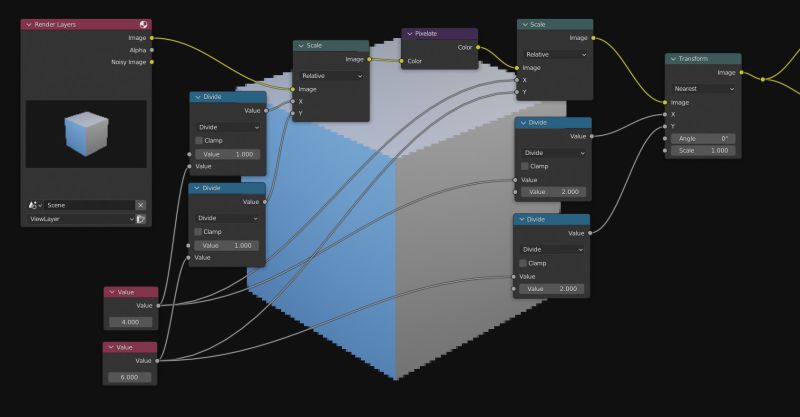Click the Pixelate Color output socket
The image size is (800, 417).
point(478,47)
